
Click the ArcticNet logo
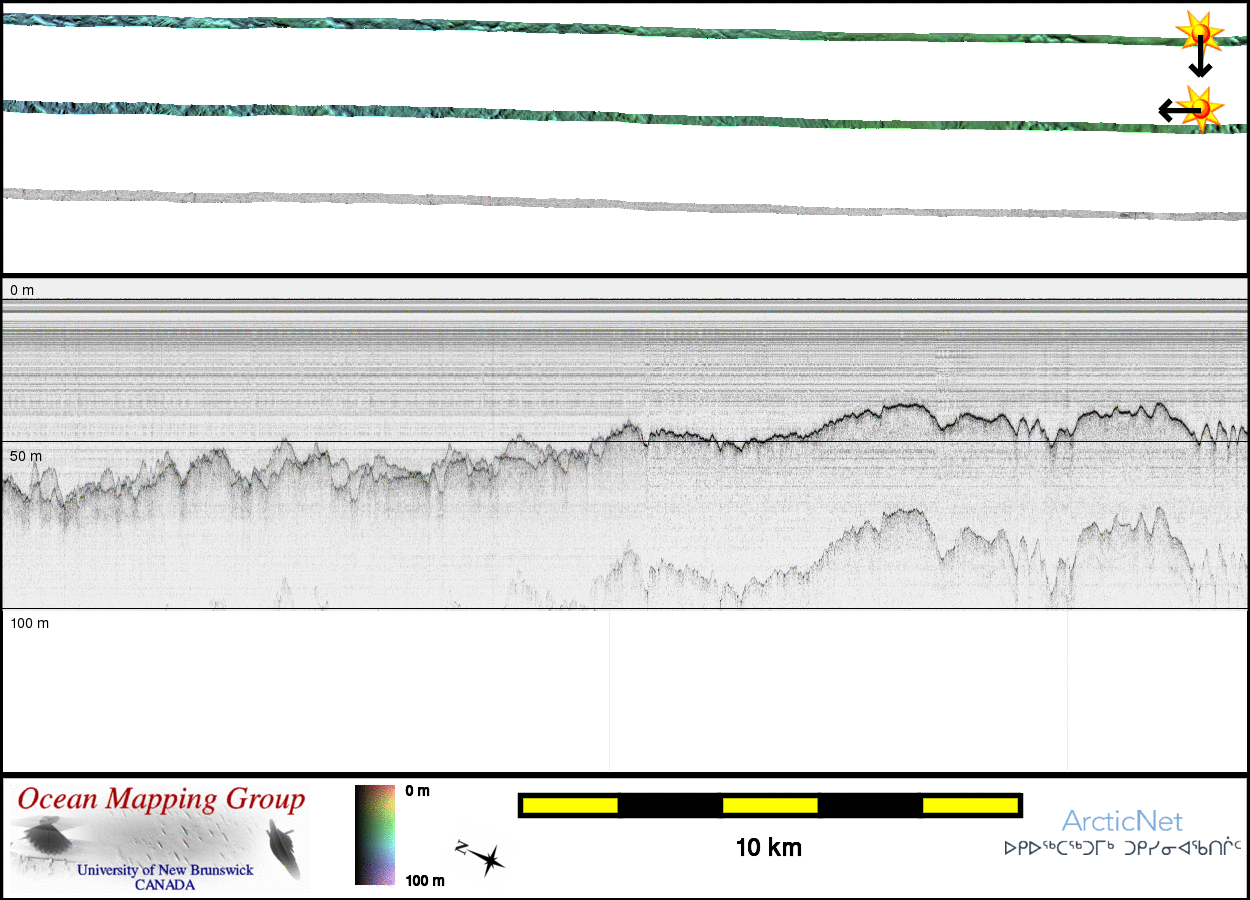point(1122,822)
